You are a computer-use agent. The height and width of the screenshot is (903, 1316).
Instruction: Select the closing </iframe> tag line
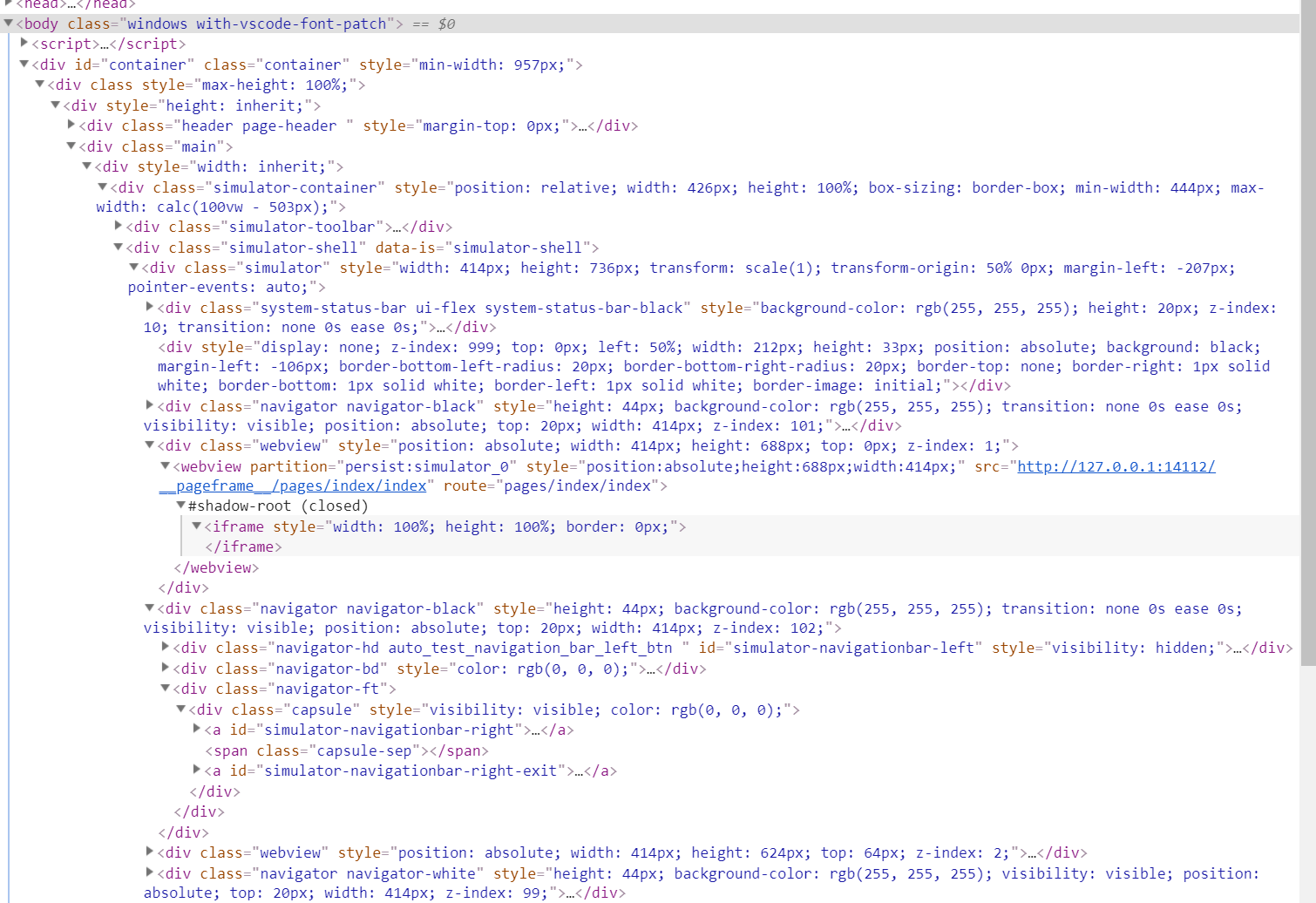(244, 547)
